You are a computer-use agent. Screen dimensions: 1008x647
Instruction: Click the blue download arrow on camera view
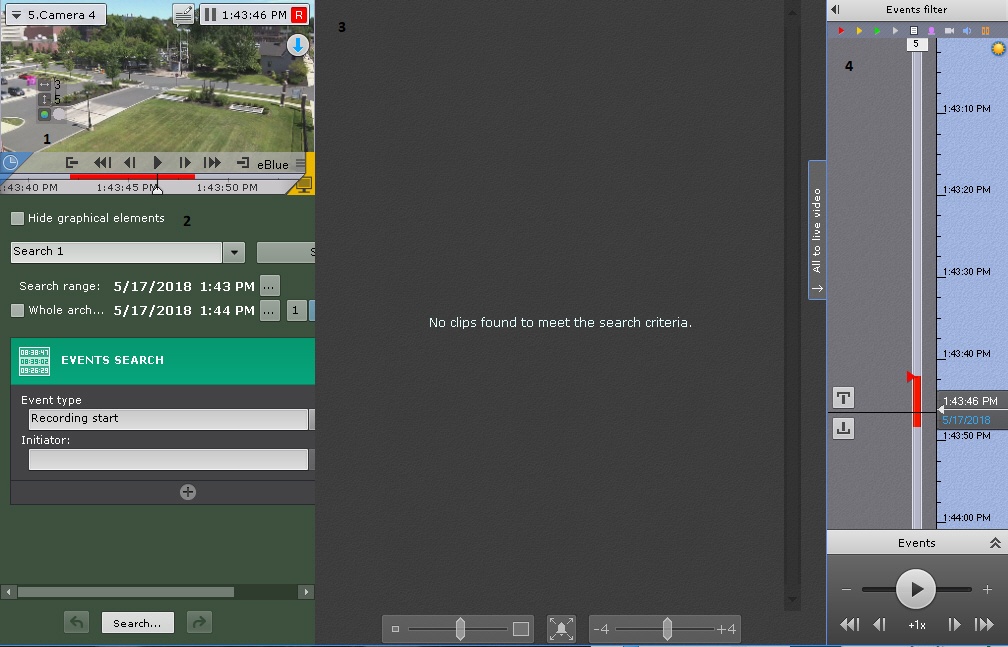pyautogui.click(x=298, y=46)
